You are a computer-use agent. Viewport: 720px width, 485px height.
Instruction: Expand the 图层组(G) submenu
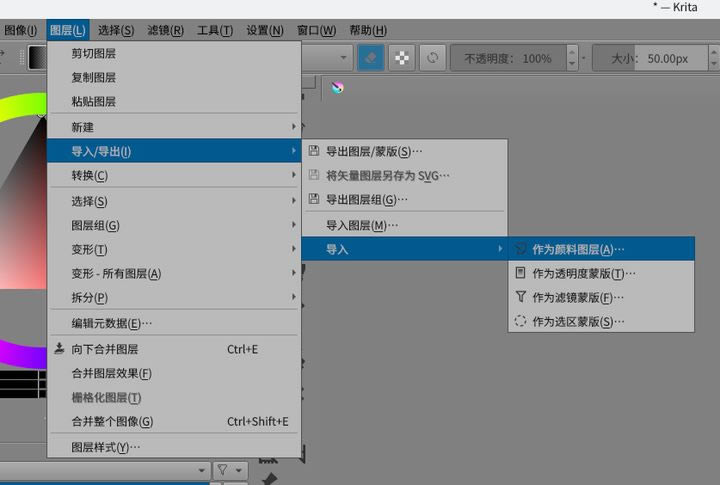pyautogui.click(x=174, y=225)
